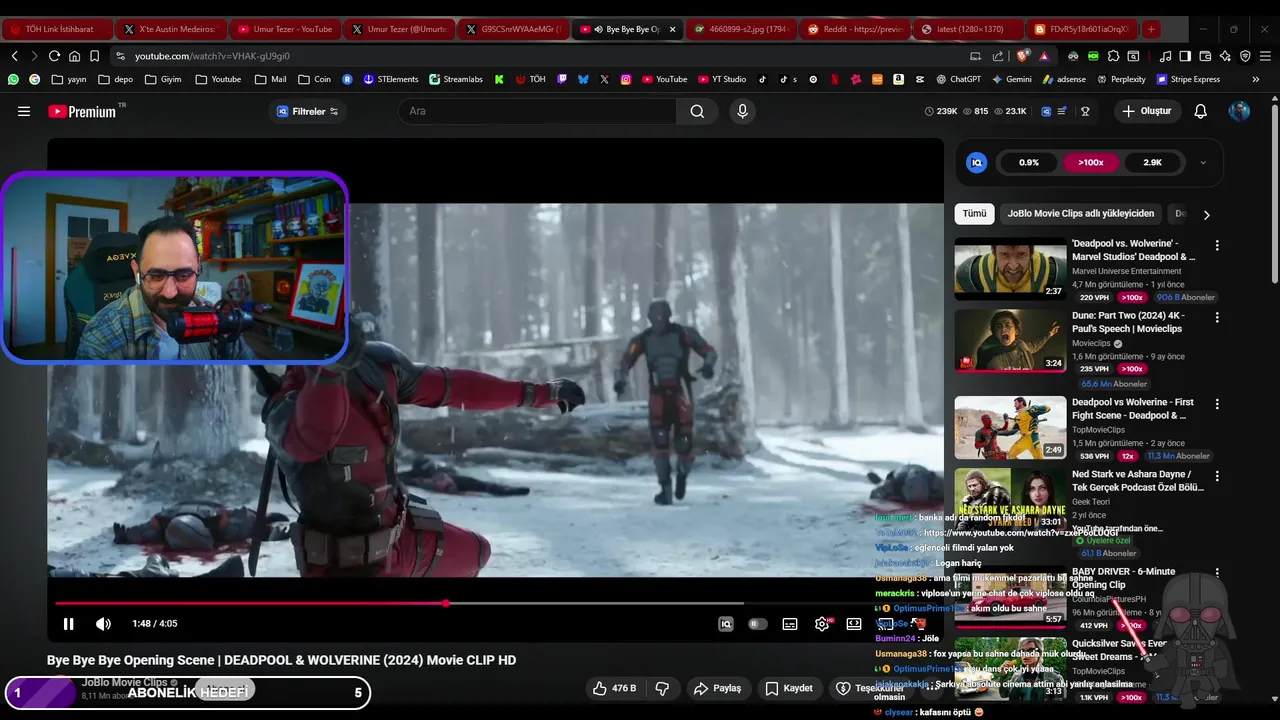
Task: Open player settings gear icon
Action: (822, 624)
